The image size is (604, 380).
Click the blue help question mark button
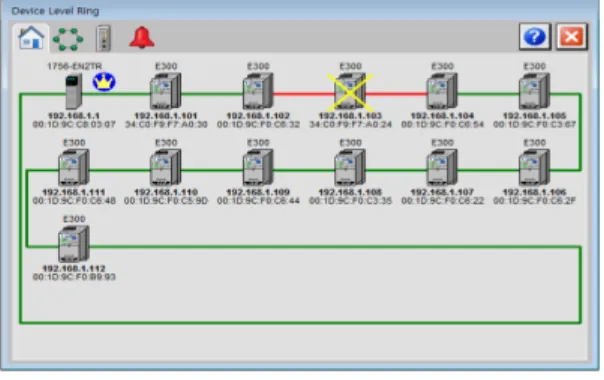point(535,37)
